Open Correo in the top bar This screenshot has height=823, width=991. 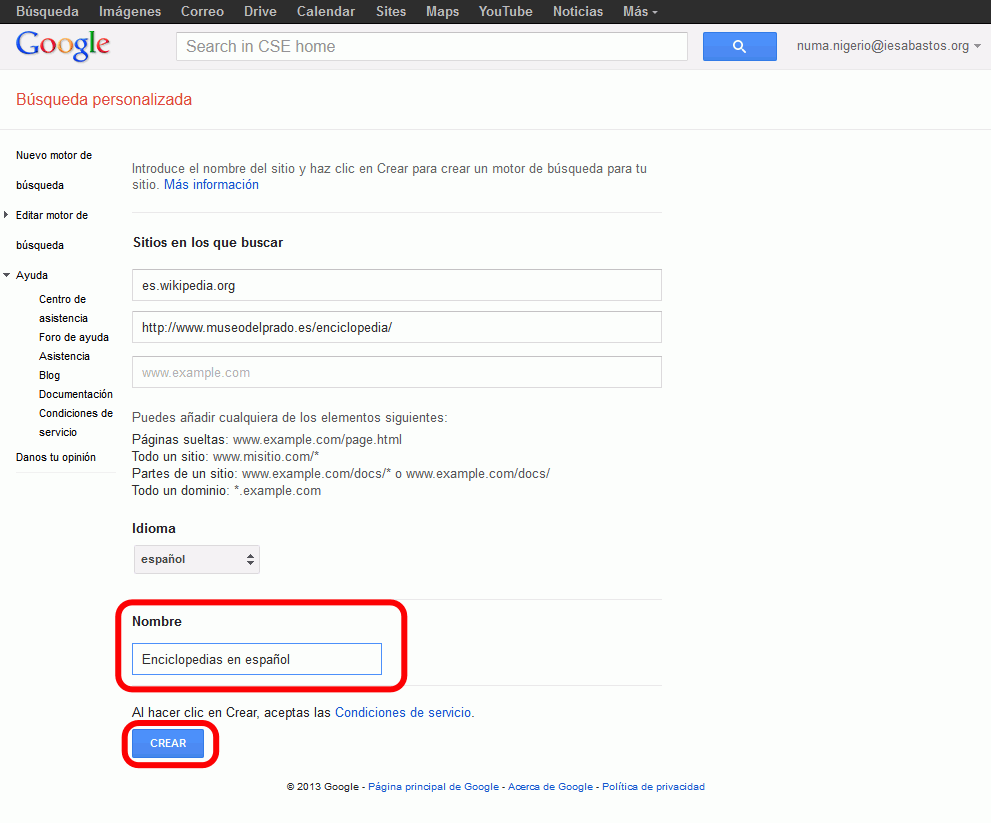pyautogui.click(x=202, y=11)
